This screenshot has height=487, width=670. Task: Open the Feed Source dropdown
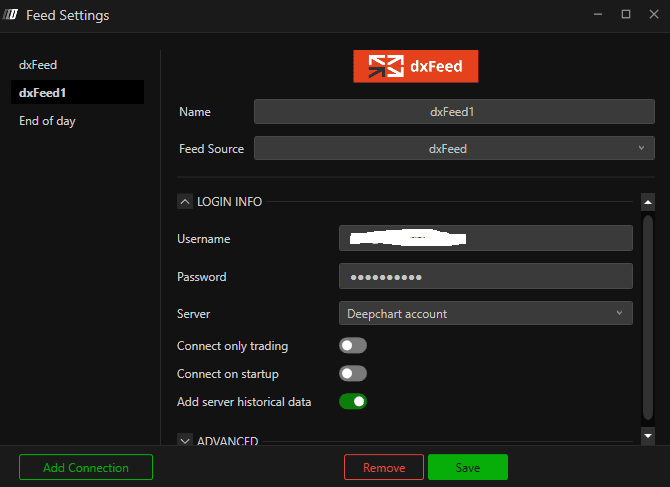tap(454, 148)
